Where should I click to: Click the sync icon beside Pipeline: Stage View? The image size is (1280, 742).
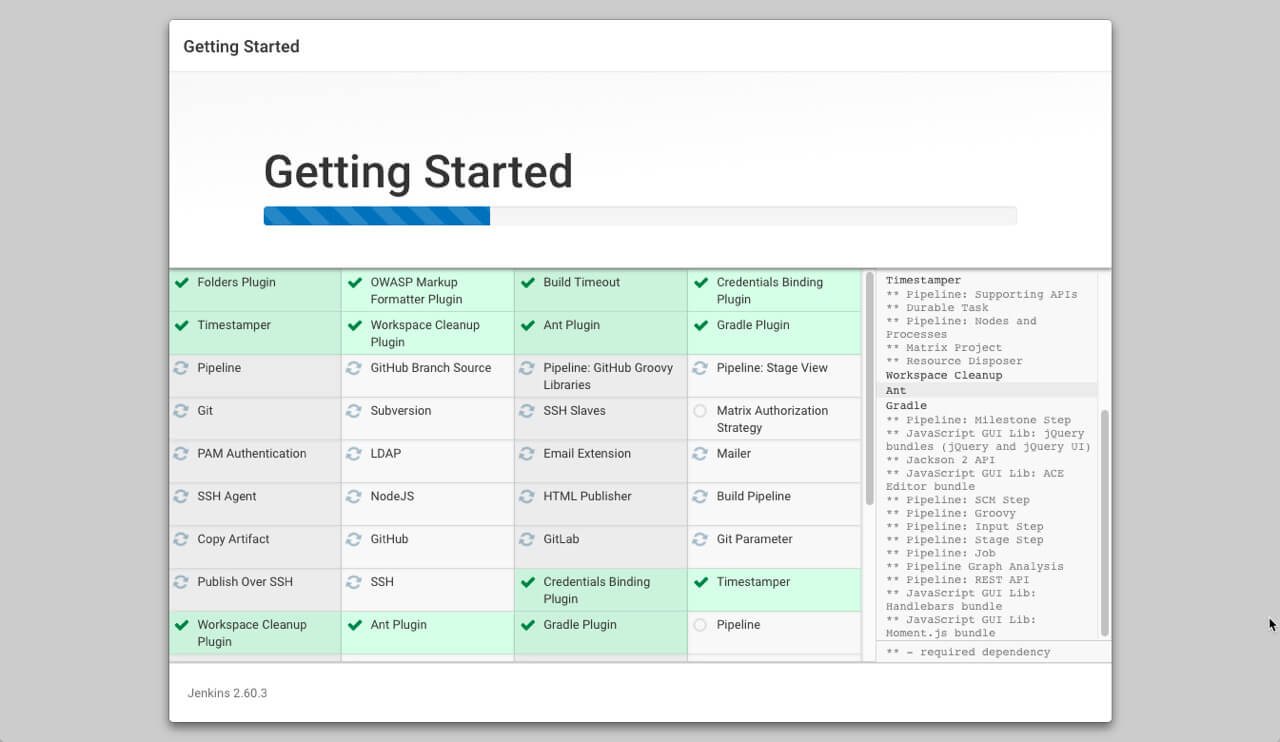[700, 368]
